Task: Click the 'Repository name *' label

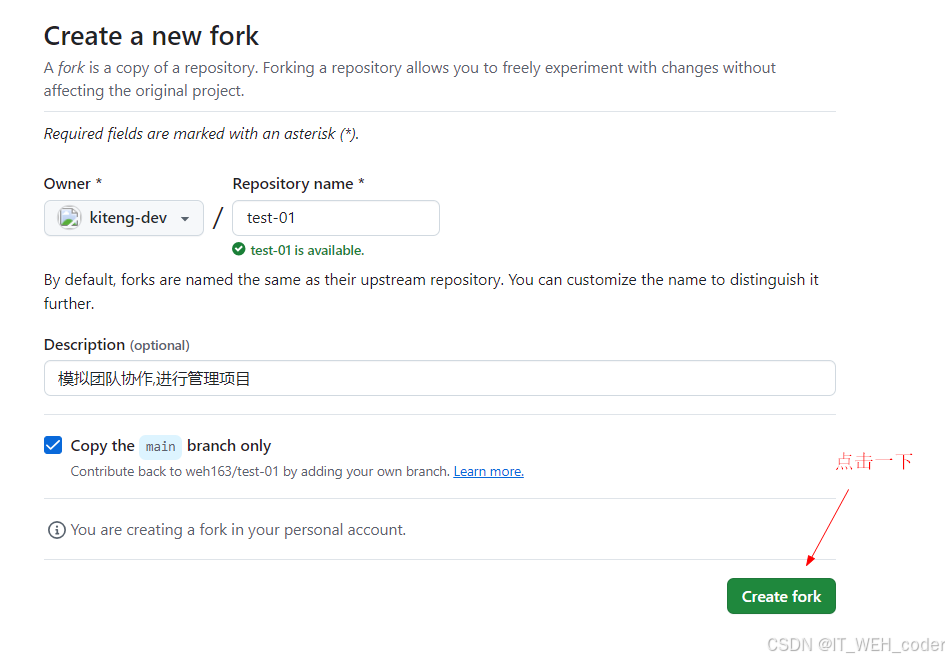Action: pos(298,184)
